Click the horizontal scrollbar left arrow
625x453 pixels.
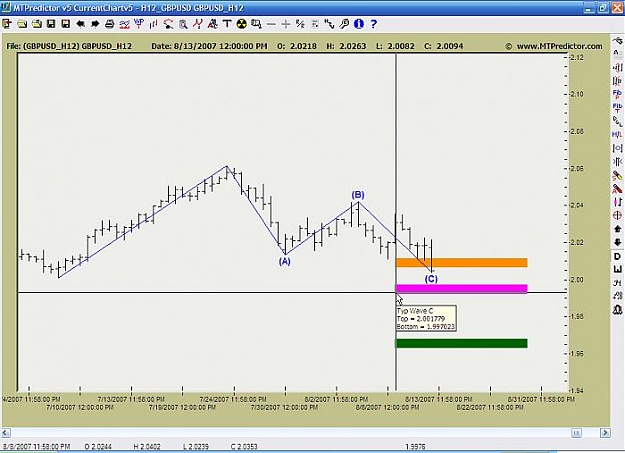tap(6, 433)
